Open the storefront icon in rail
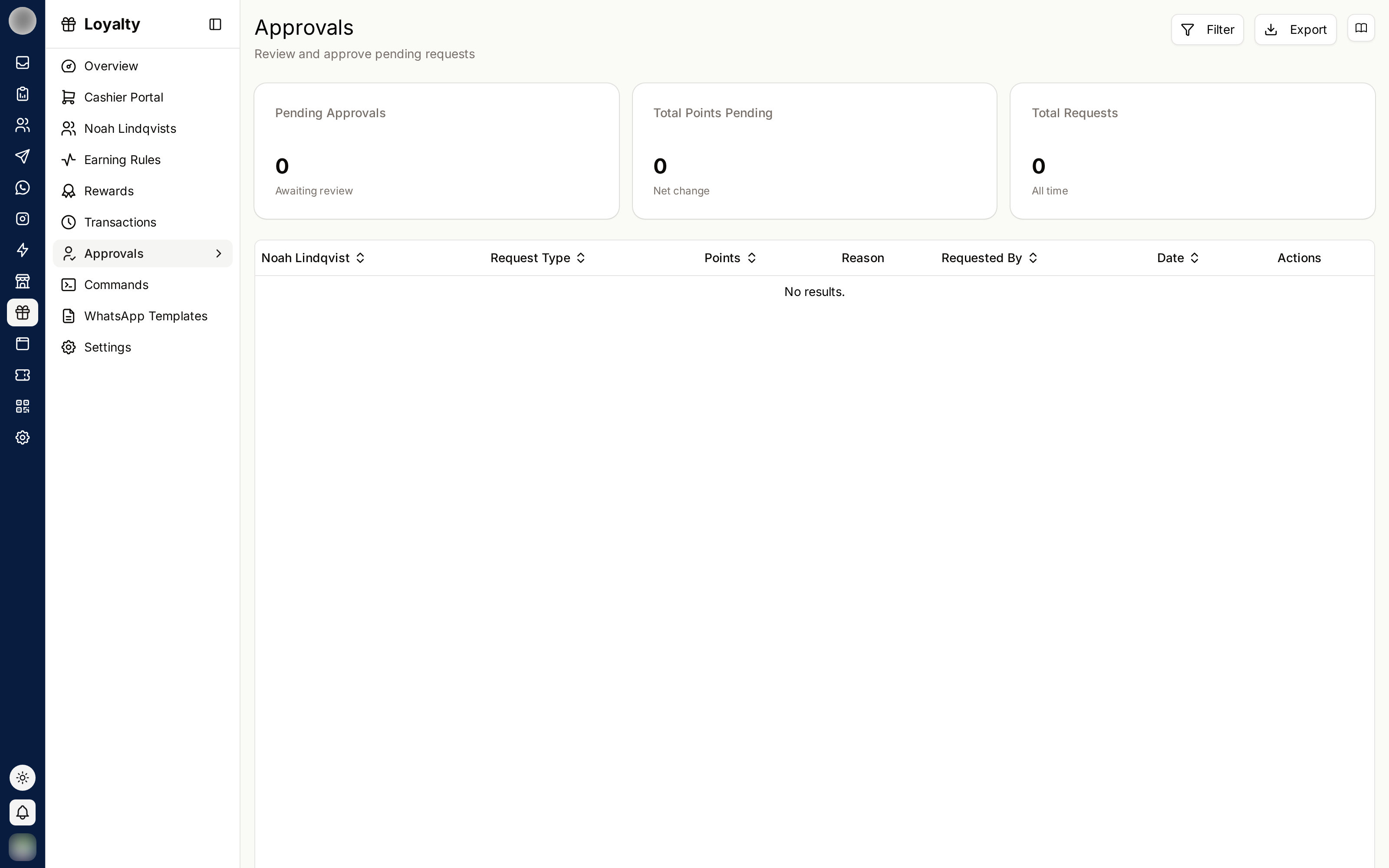 pyautogui.click(x=23, y=281)
